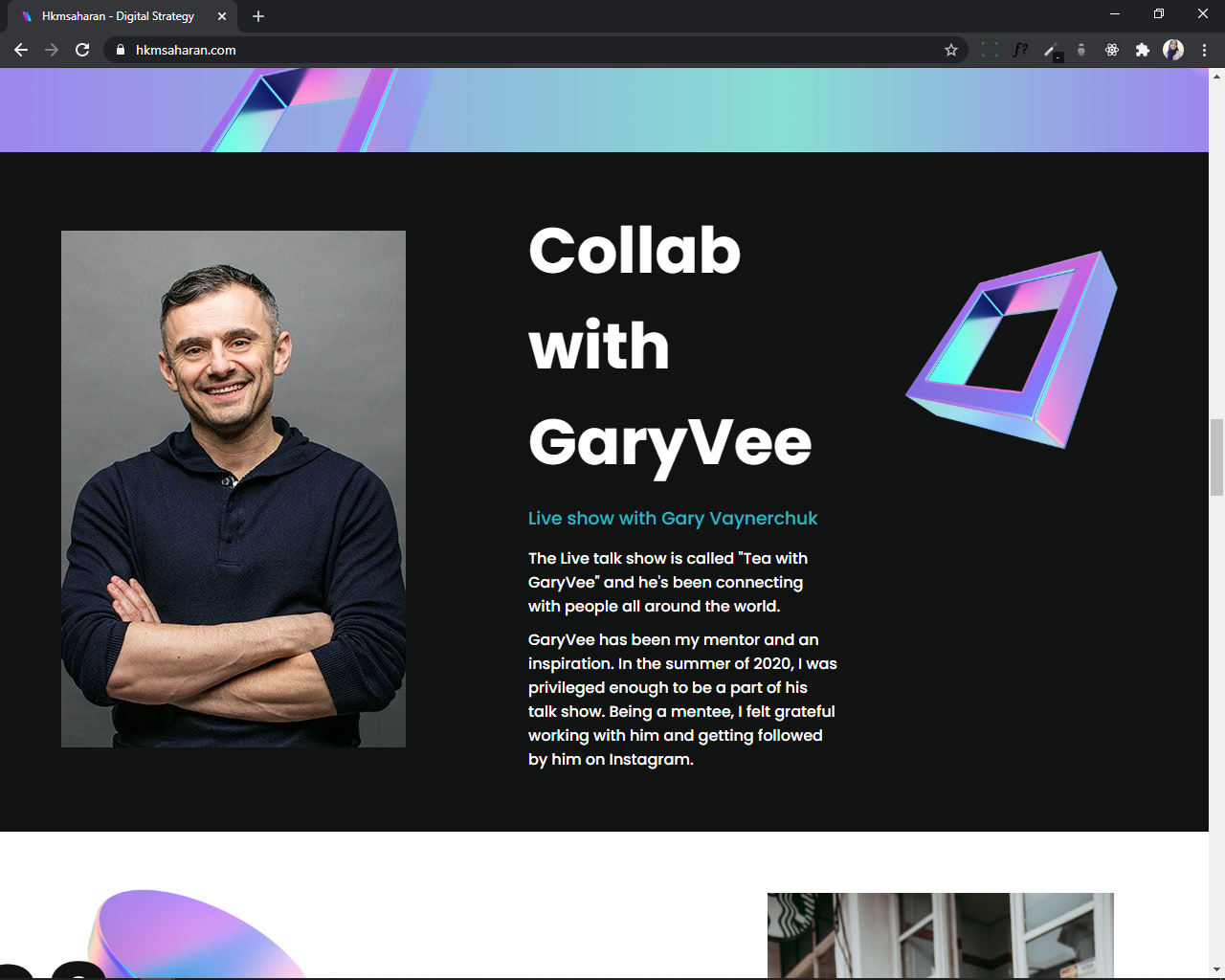The image size is (1225, 980).
Task: Click the Live show with Gary Vaynerchuk text
Action: [x=673, y=519]
